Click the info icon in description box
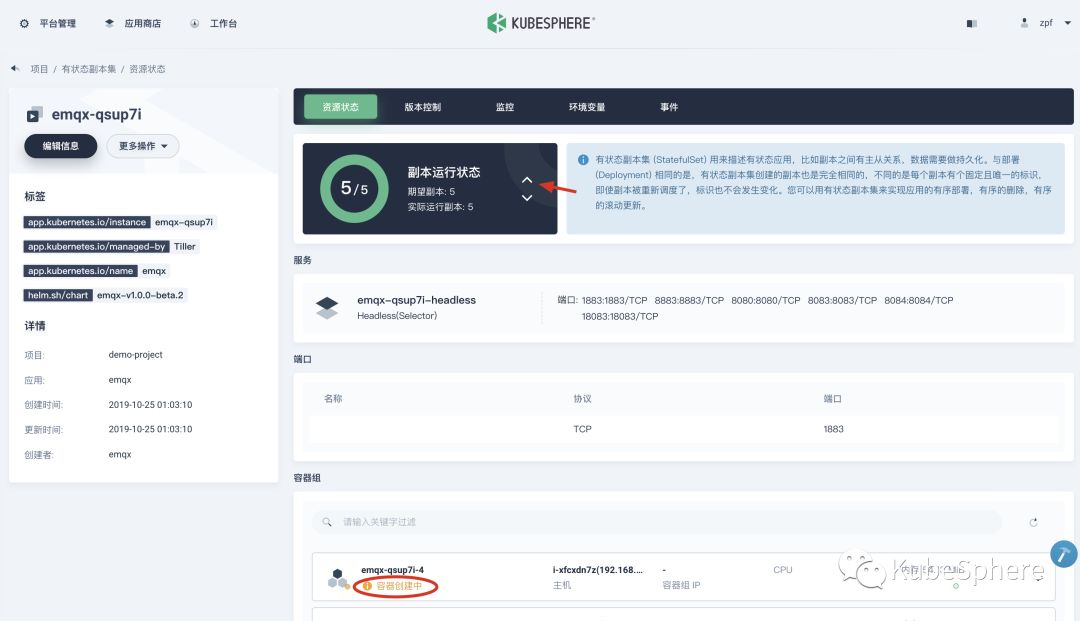1080x621 pixels. (583, 160)
